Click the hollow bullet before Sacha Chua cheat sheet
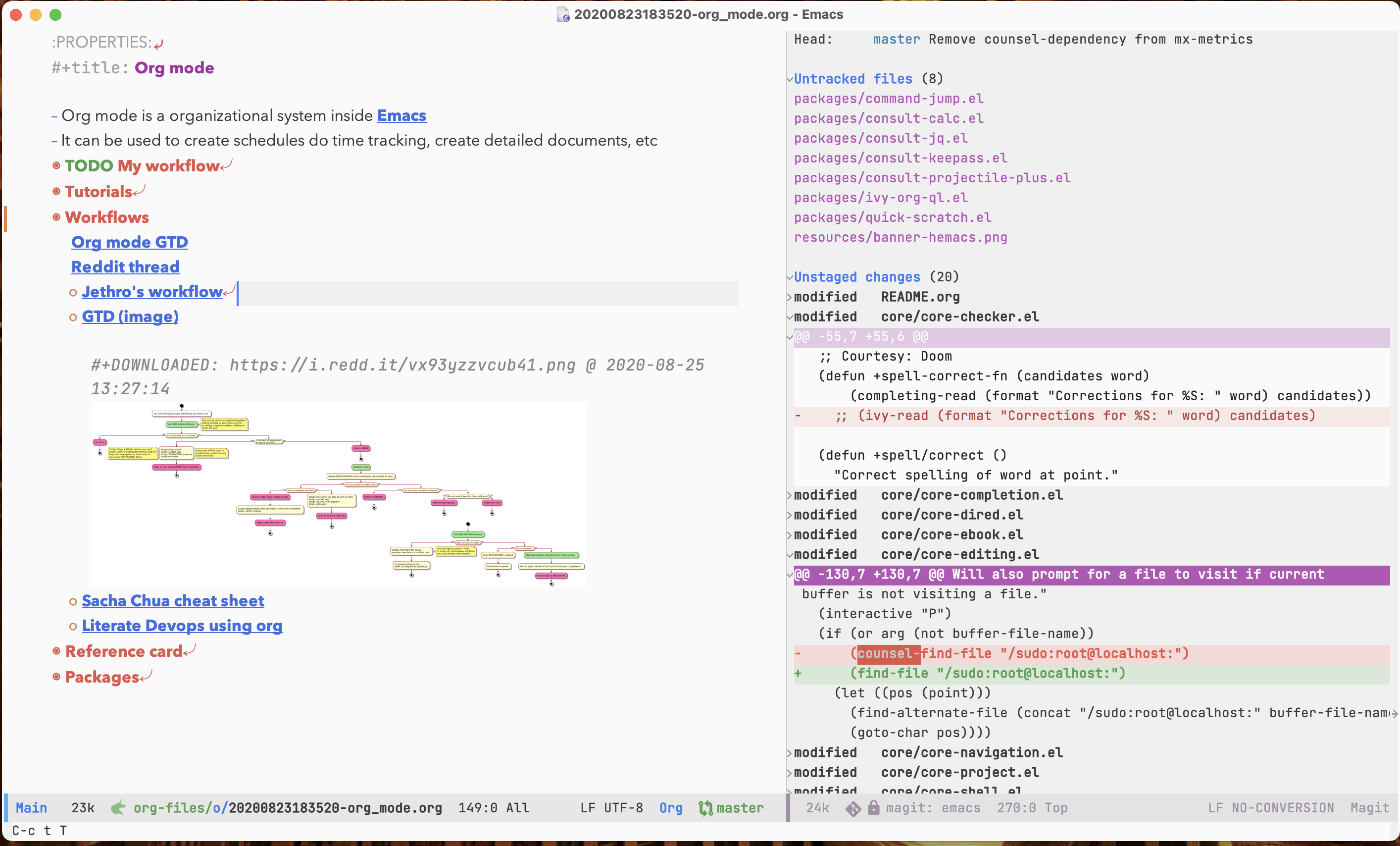The width and height of the screenshot is (1400, 846). pyautogui.click(x=73, y=601)
